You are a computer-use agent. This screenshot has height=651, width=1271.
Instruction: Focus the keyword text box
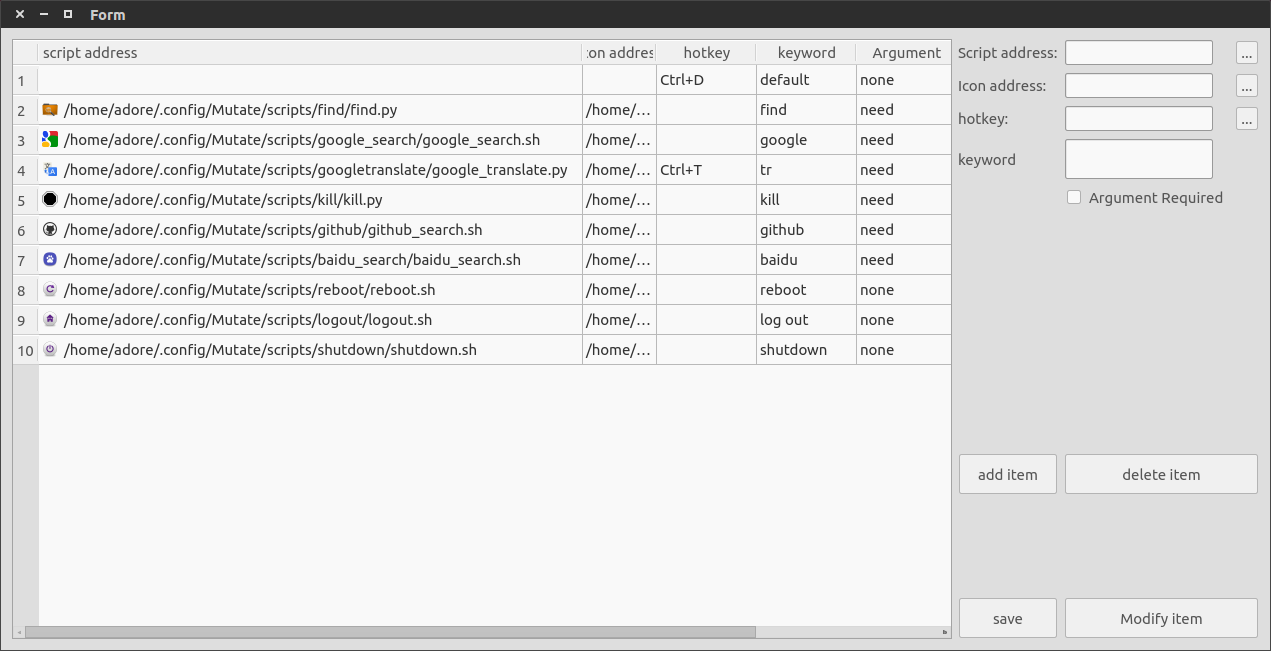pyautogui.click(x=1139, y=159)
